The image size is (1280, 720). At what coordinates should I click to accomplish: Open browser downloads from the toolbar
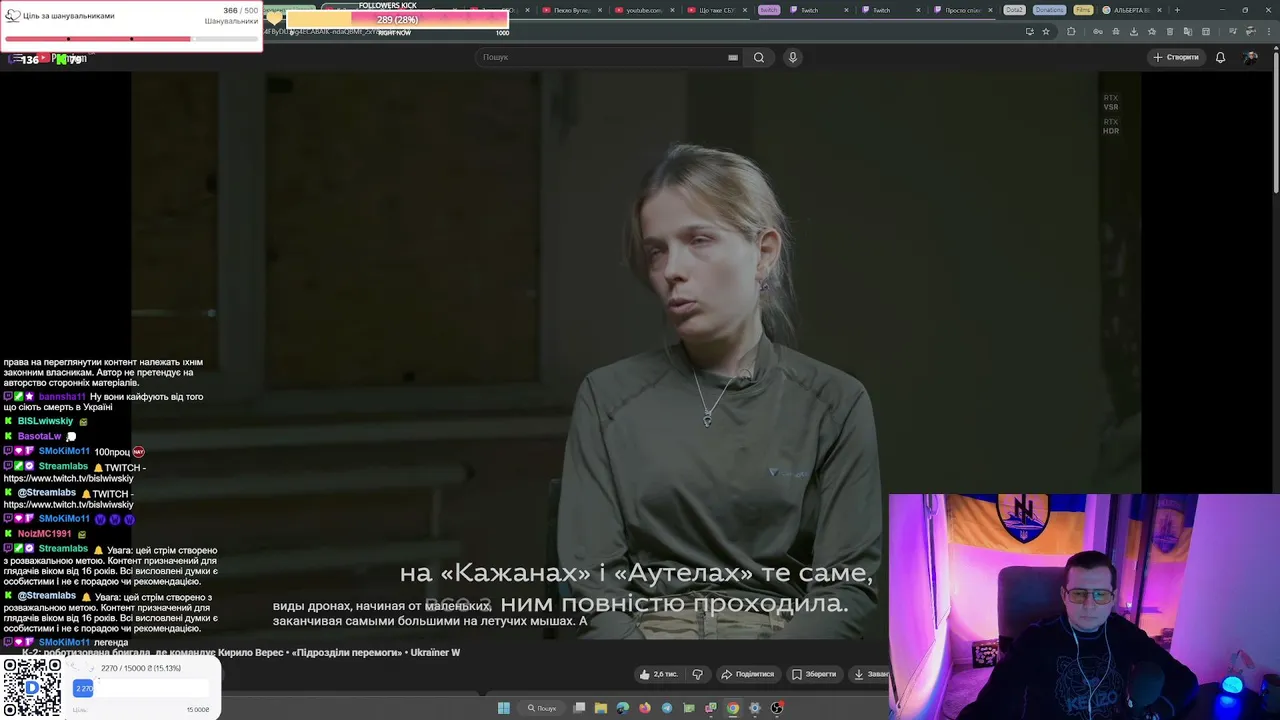1134,31
